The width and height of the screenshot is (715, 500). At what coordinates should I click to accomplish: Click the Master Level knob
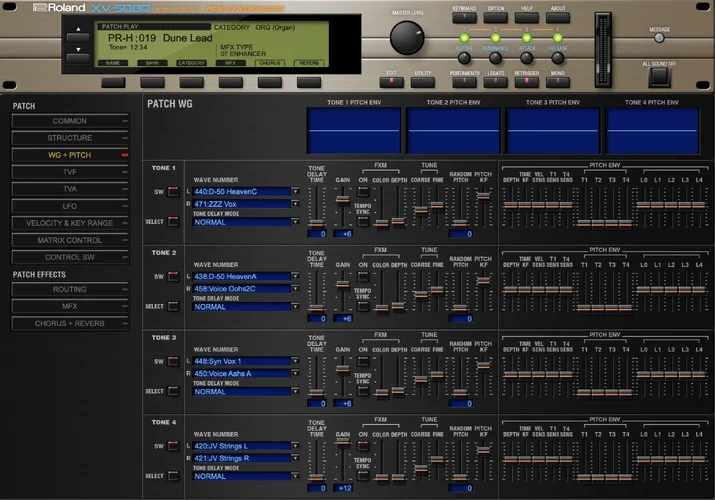click(406, 37)
